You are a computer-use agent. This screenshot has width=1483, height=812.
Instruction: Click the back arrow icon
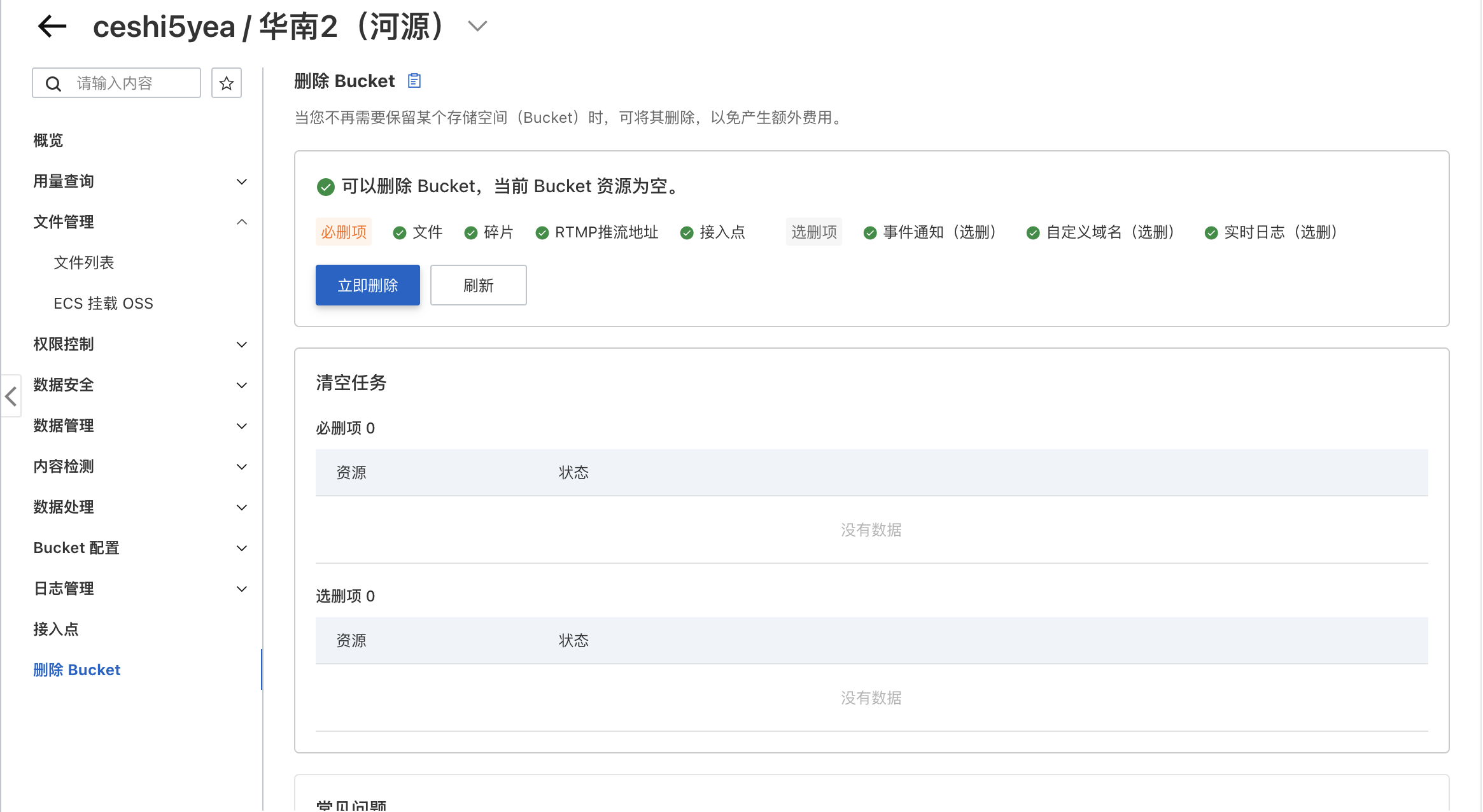pyautogui.click(x=52, y=27)
